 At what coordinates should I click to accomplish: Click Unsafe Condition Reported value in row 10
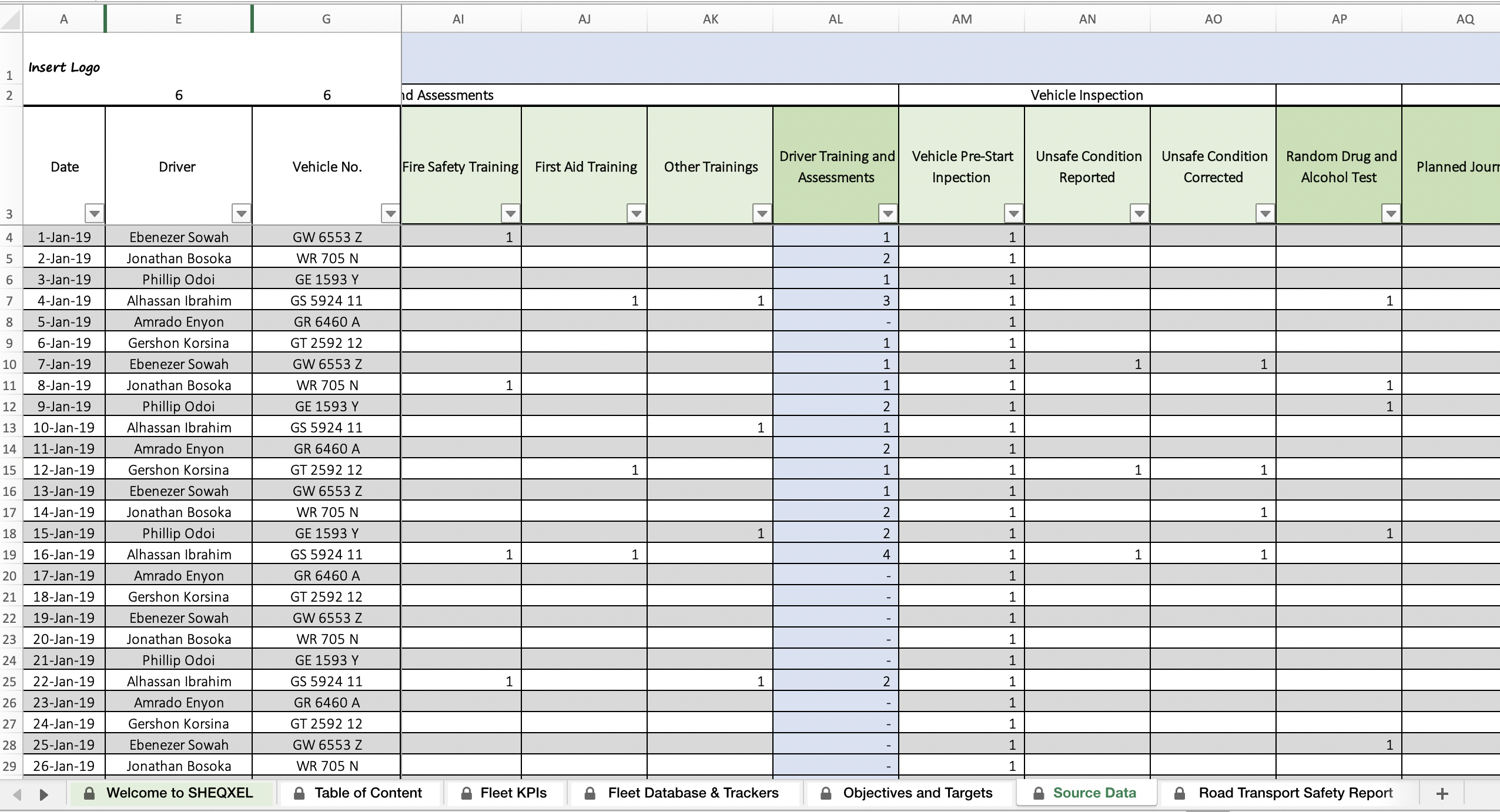1087,364
